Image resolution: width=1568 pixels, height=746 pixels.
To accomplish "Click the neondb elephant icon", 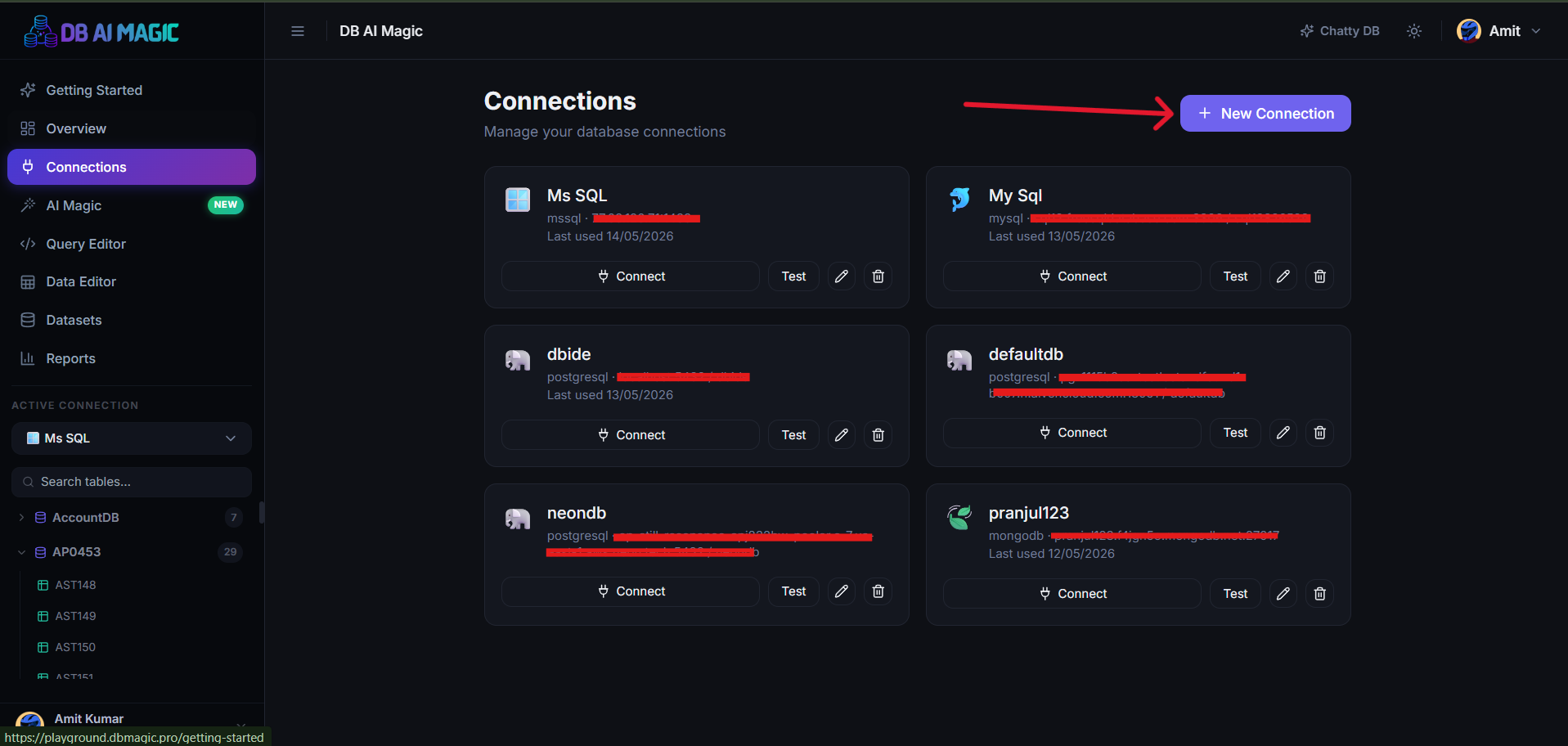I will click(x=518, y=519).
